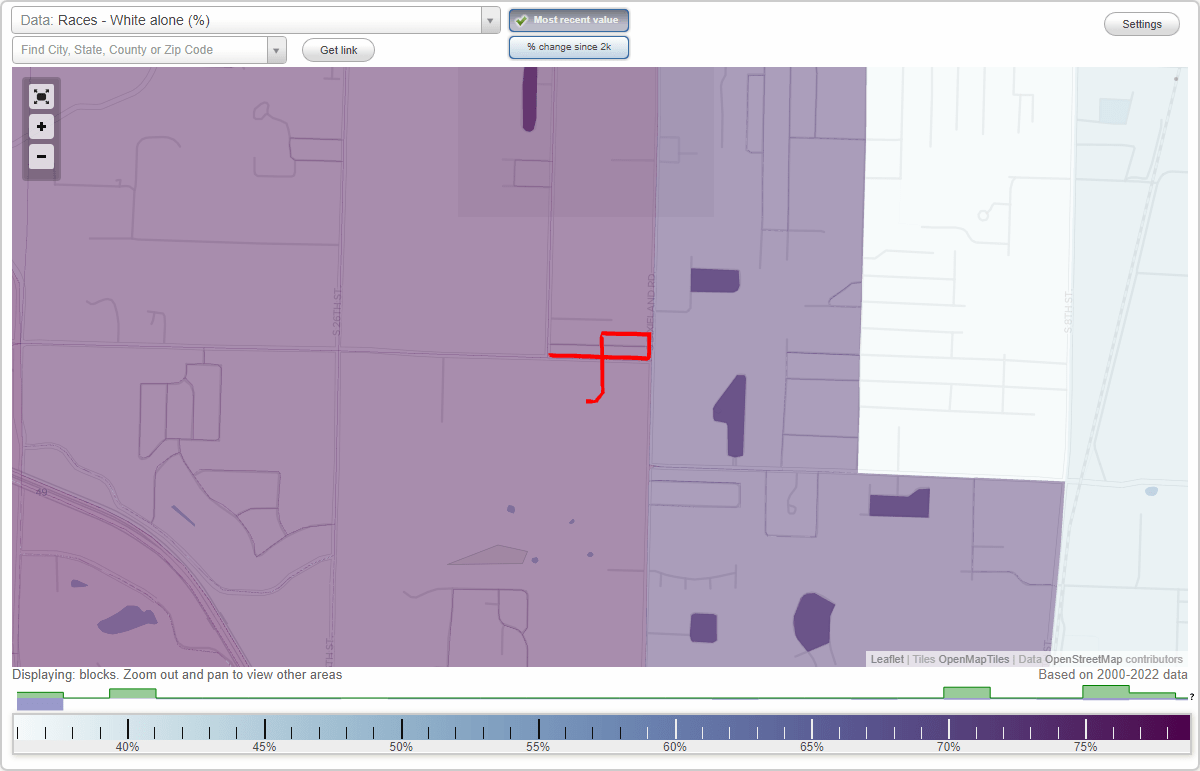The width and height of the screenshot is (1200, 771).
Task: Click the zoom in icon on the map
Action: point(41,127)
